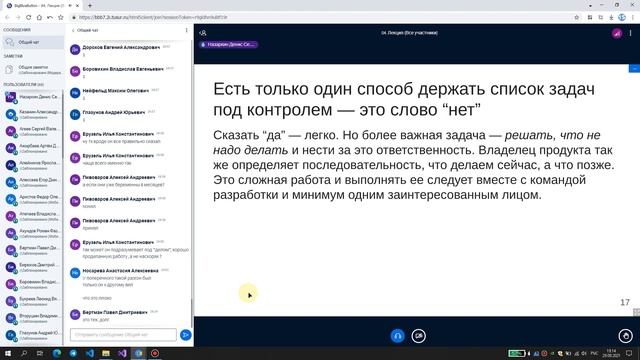Select user Акарбаев Артём in users list
640x360 pixels.
tap(33, 148)
